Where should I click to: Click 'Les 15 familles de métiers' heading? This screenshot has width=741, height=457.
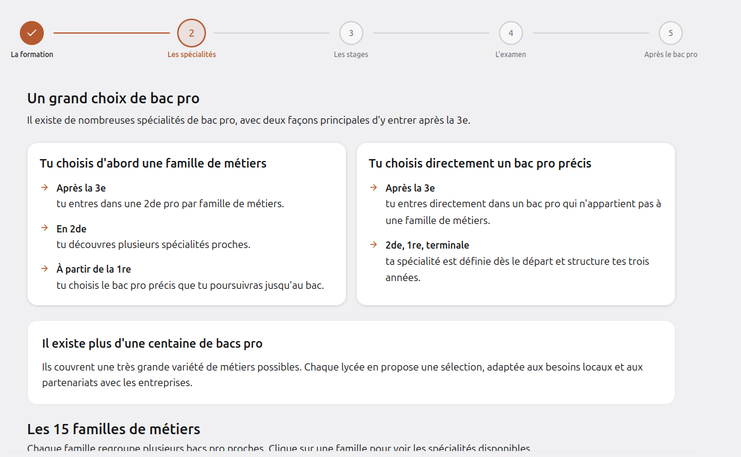coord(114,429)
